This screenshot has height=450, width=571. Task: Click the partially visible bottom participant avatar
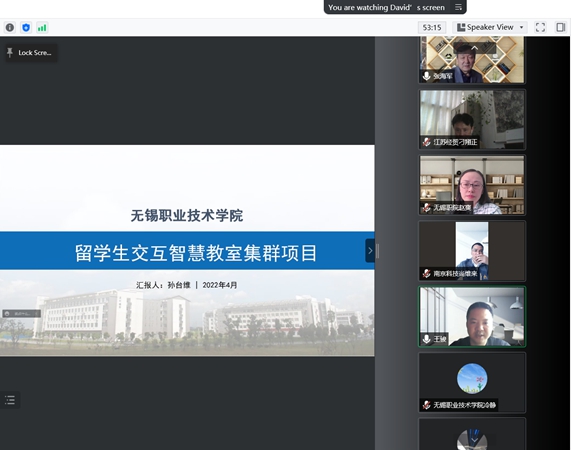(x=472, y=439)
